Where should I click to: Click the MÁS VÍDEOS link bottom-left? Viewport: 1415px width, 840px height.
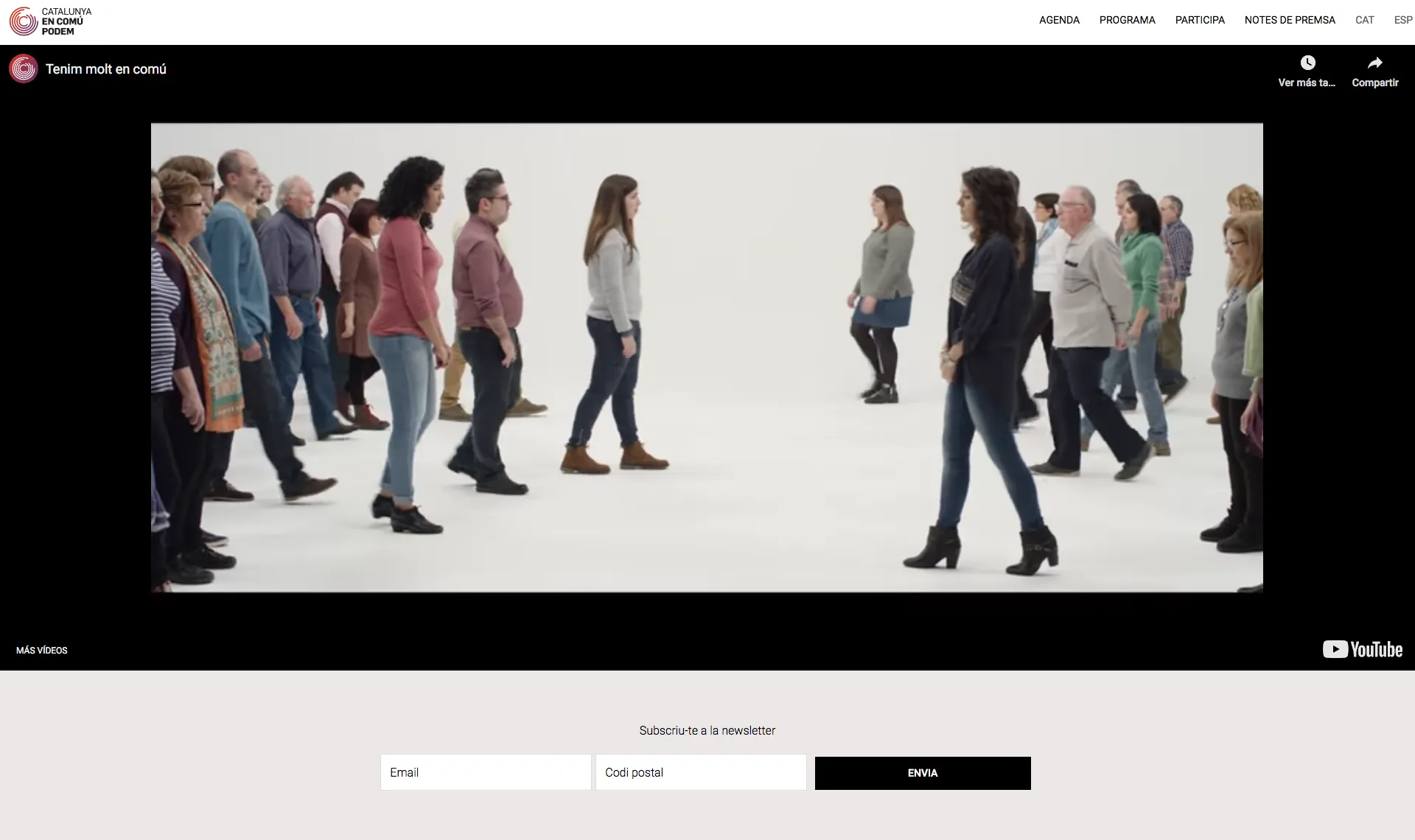pyautogui.click(x=42, y=650)
